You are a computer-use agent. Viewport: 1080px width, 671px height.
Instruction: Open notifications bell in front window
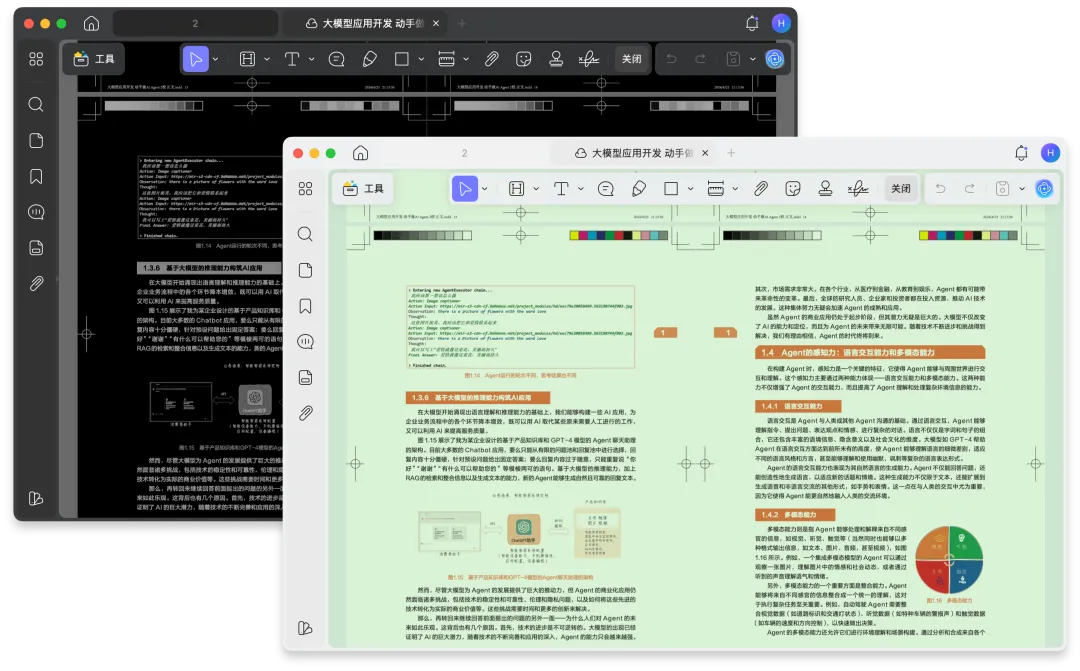(1021, 153)
